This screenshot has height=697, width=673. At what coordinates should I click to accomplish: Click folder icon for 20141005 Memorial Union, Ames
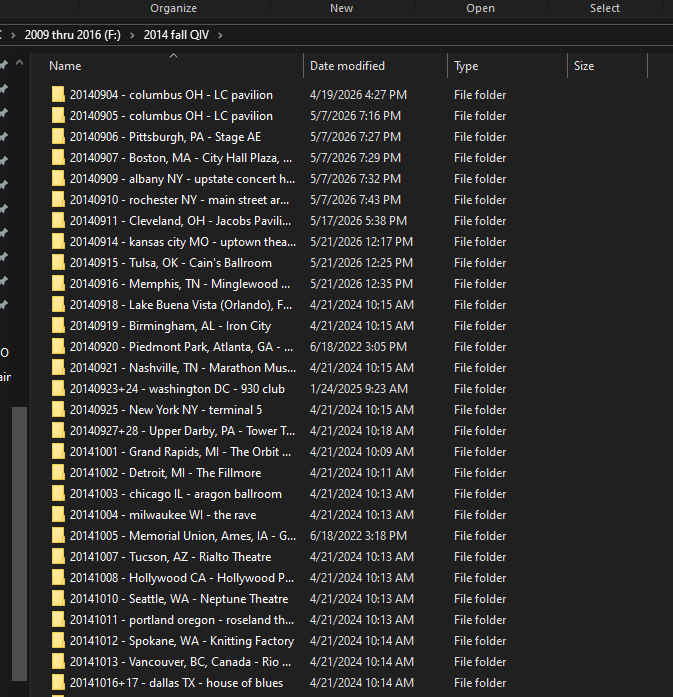click(x=58, y=536)
